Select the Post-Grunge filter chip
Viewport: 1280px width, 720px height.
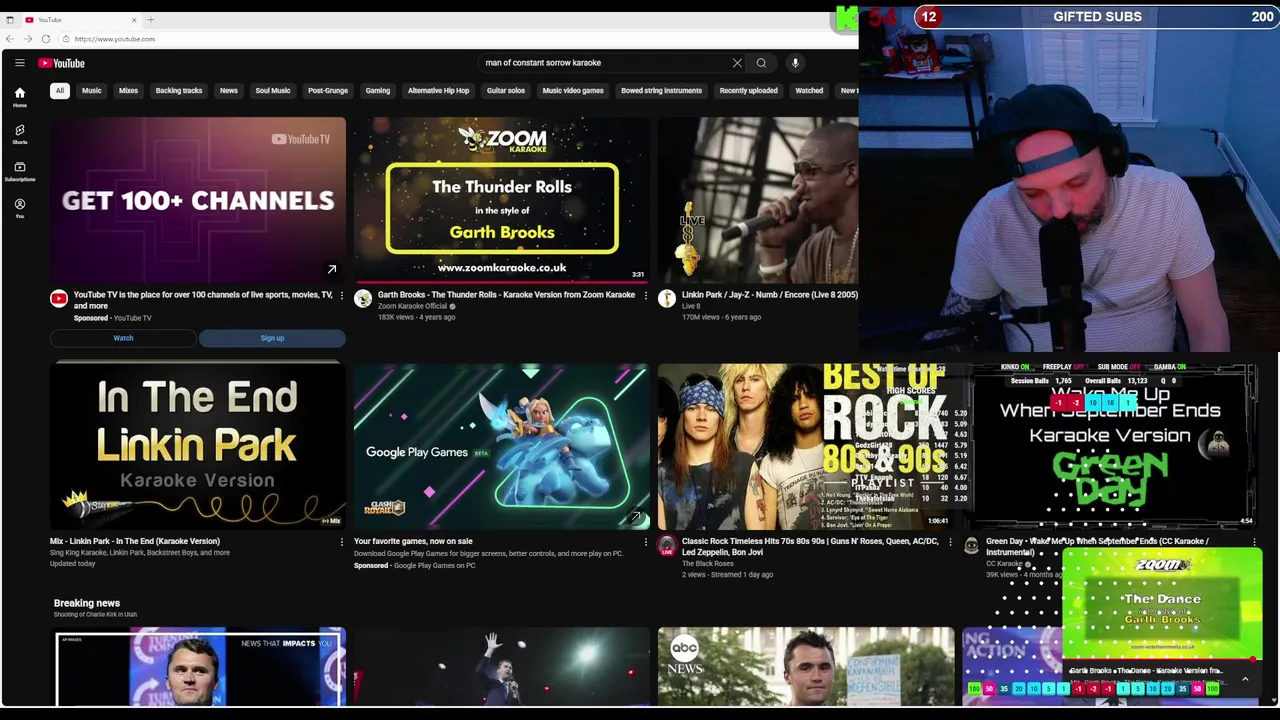[328, 91]
